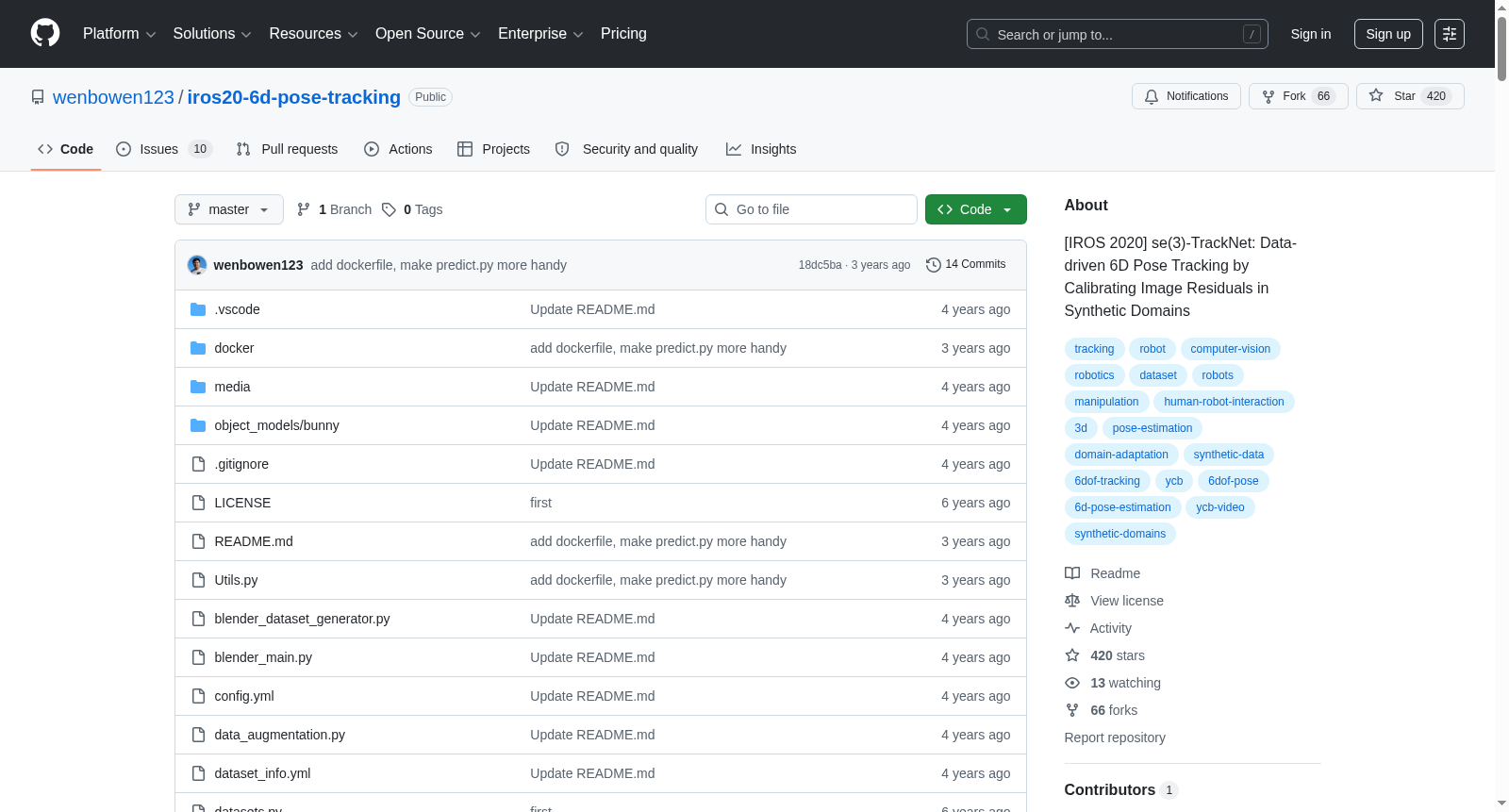Viewport: 1509px width, 812px height.
Task: Open the Pricing page
Action: (623, 34)
